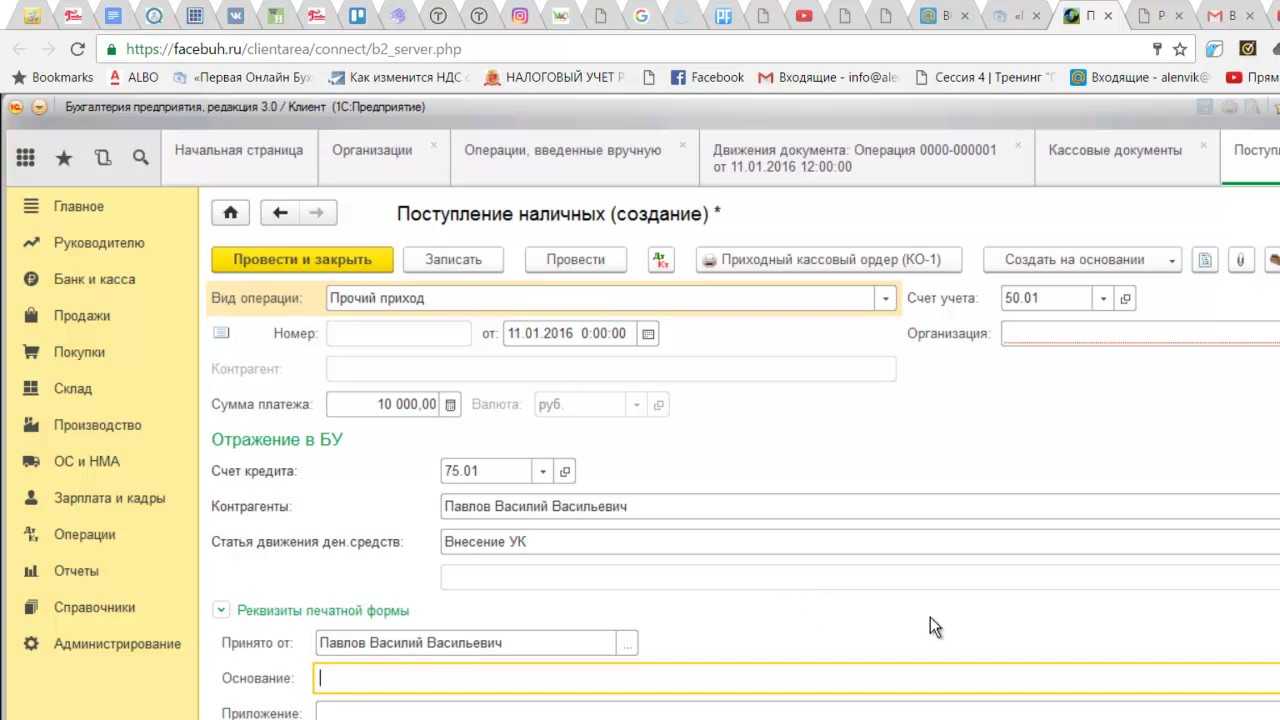Screen dimensions: 1280x720
Task: Click into Номер field
Action: point(398,334)
